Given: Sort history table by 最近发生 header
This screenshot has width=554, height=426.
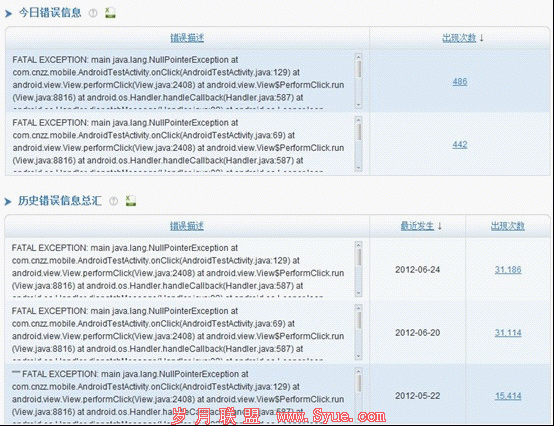Looking at the screenshot, I should point(417,226).
